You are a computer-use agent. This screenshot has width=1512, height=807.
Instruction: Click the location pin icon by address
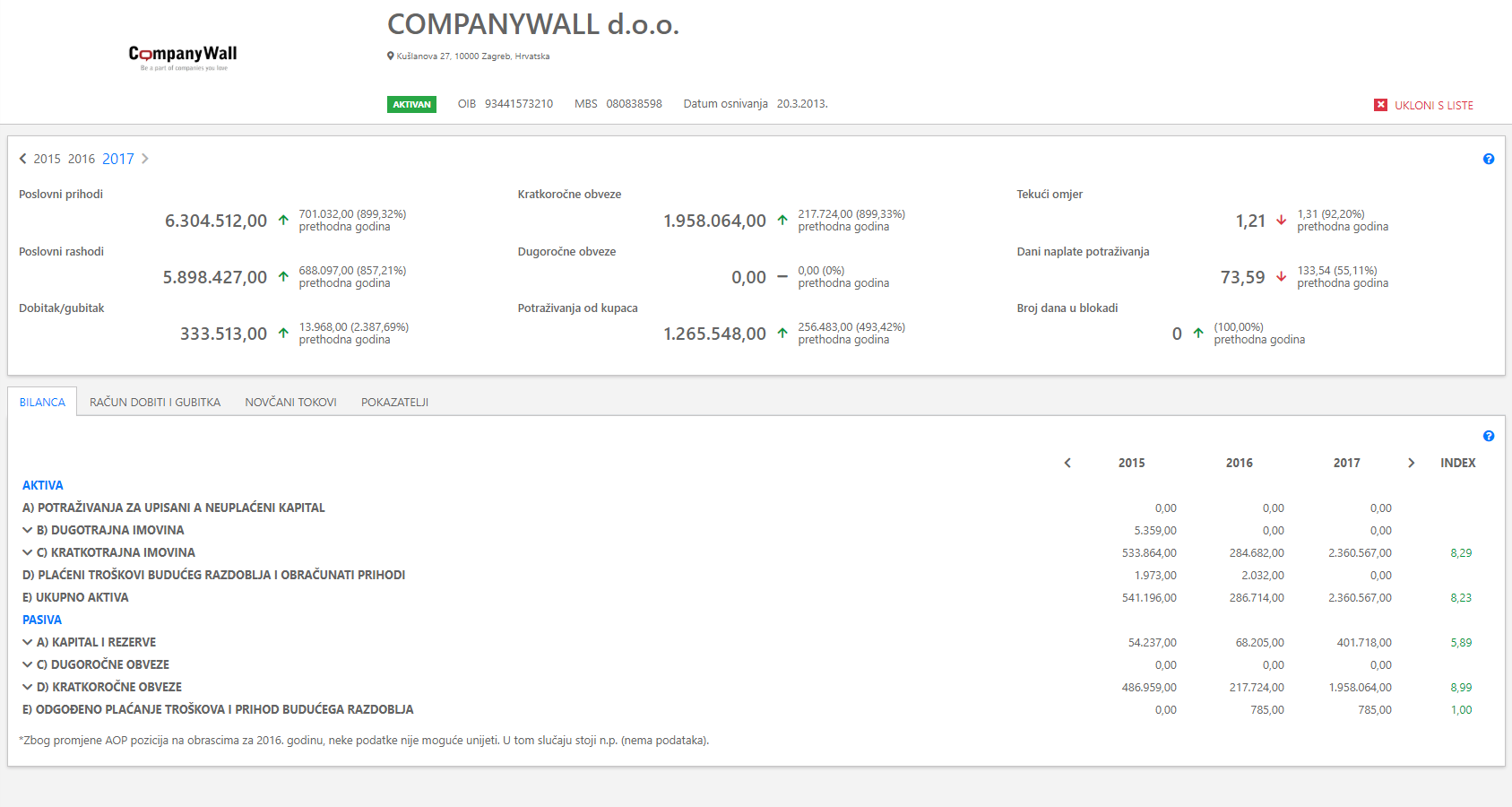click(391, 56)
